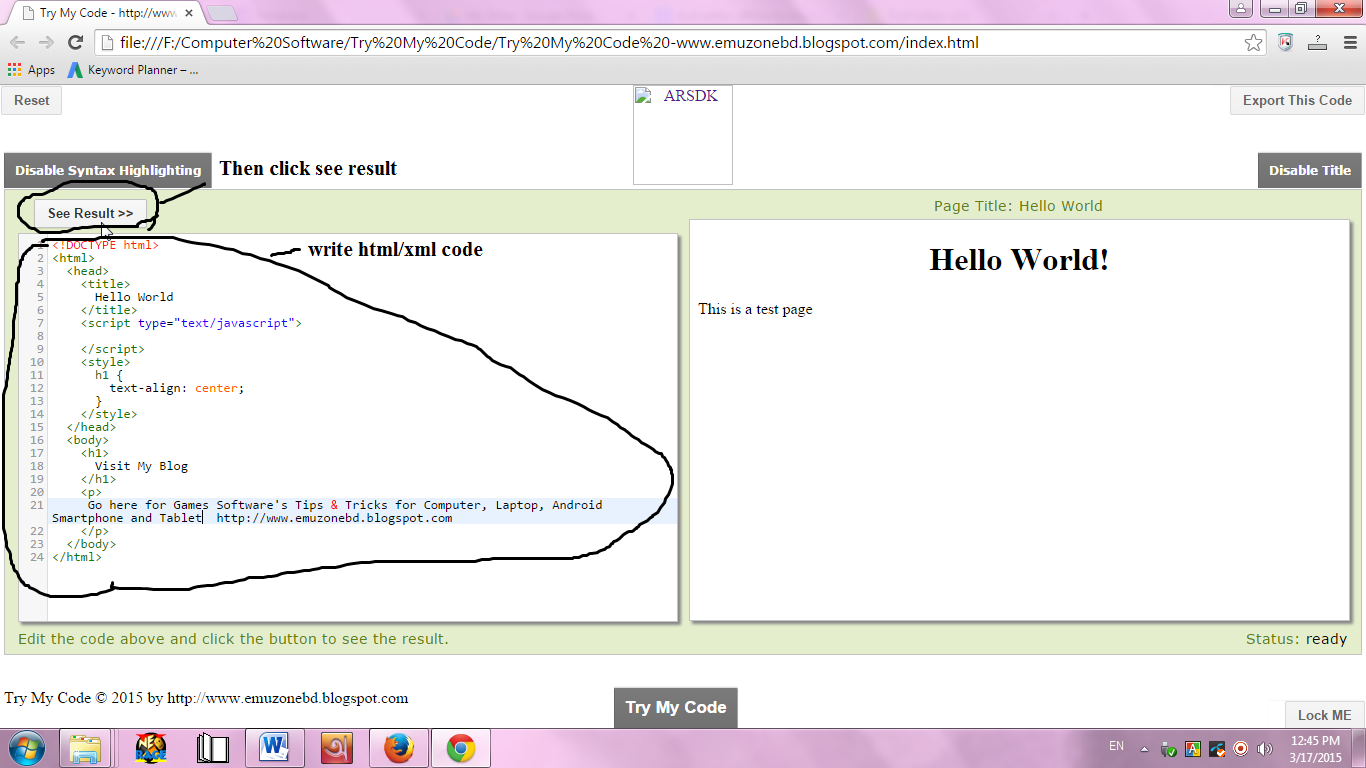
Task: Click the ARSDK broken image link
Action: coord(683,135)
